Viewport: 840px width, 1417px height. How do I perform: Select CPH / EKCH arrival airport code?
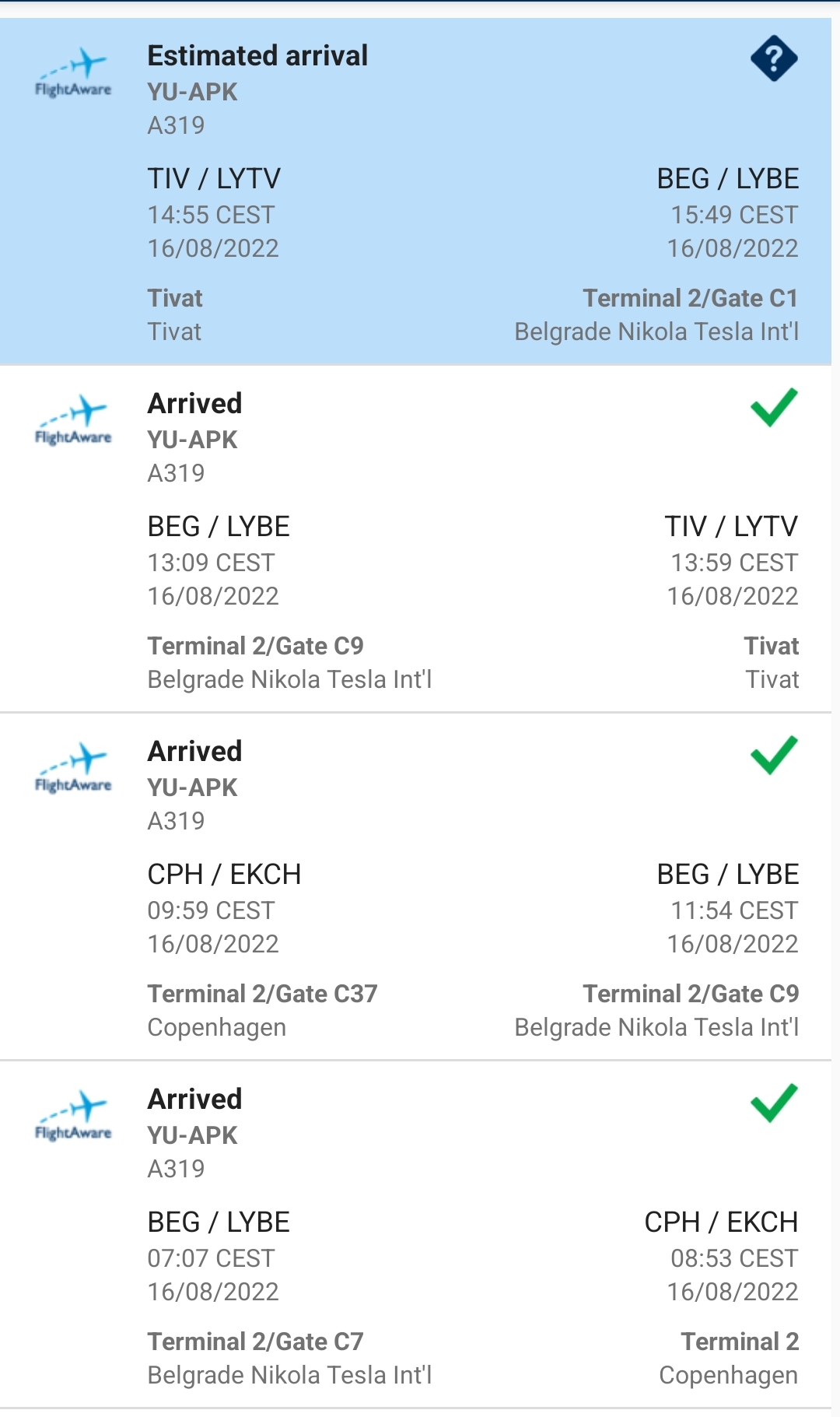[721, 1222]
